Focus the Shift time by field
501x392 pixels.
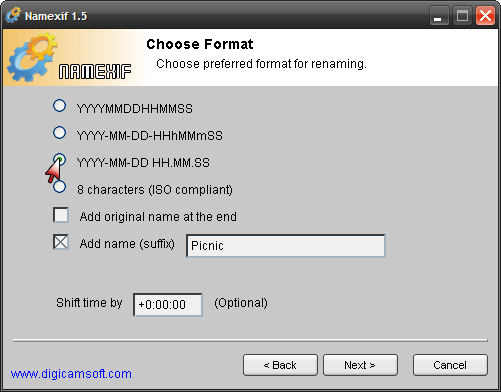[x=168, y=305]
